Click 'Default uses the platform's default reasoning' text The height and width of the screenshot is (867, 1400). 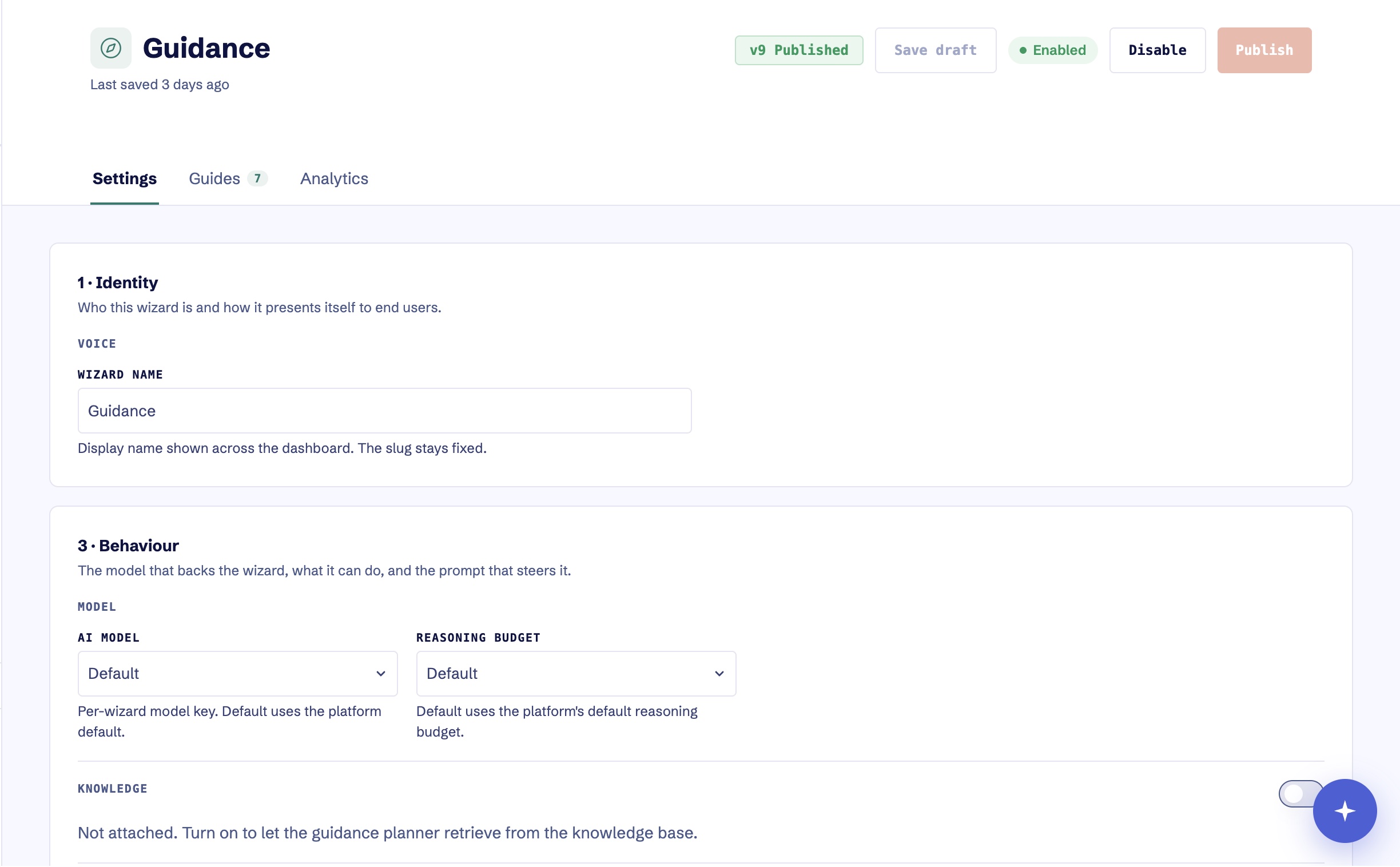[556, 721]
